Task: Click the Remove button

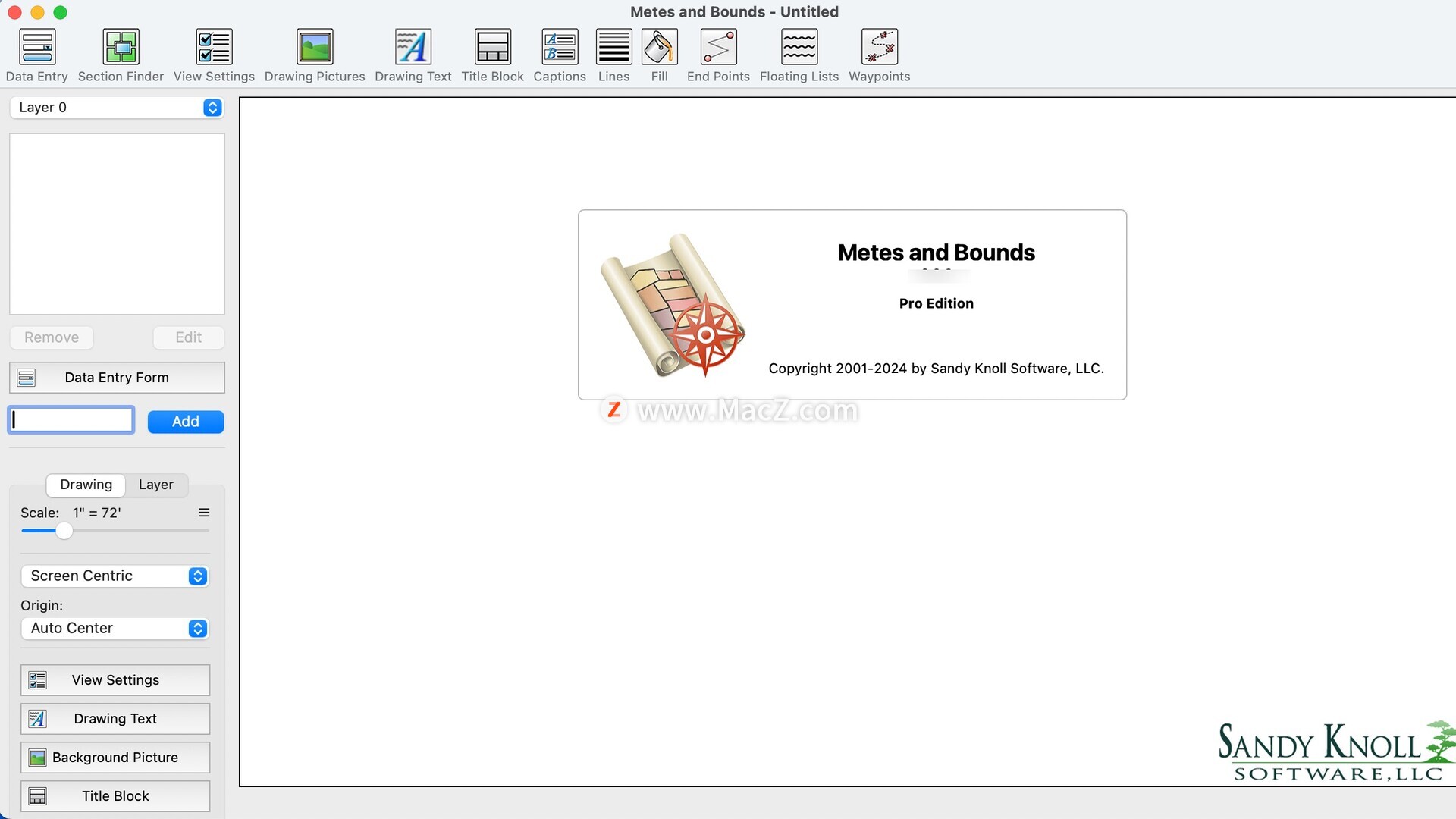Action: tap(52, 337)
